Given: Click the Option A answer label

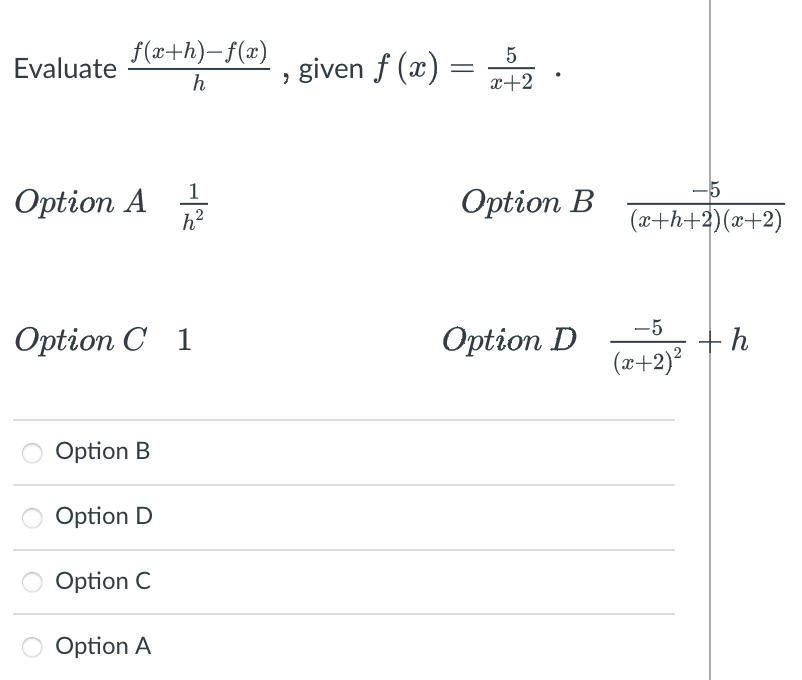Looking at the screenshot, I should [103, 647].
